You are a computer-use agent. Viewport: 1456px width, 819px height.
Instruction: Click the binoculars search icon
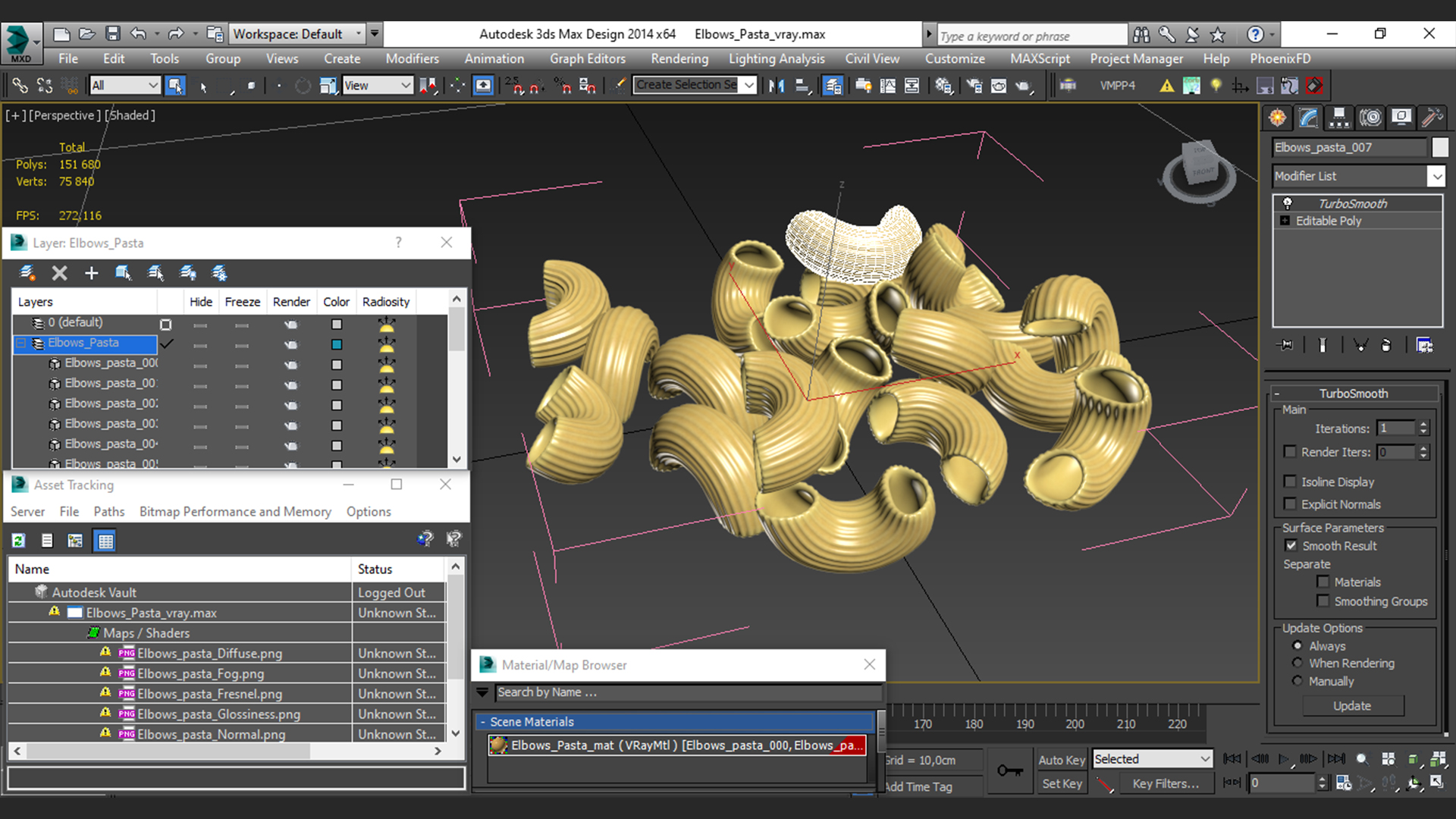coord(1141,34)
